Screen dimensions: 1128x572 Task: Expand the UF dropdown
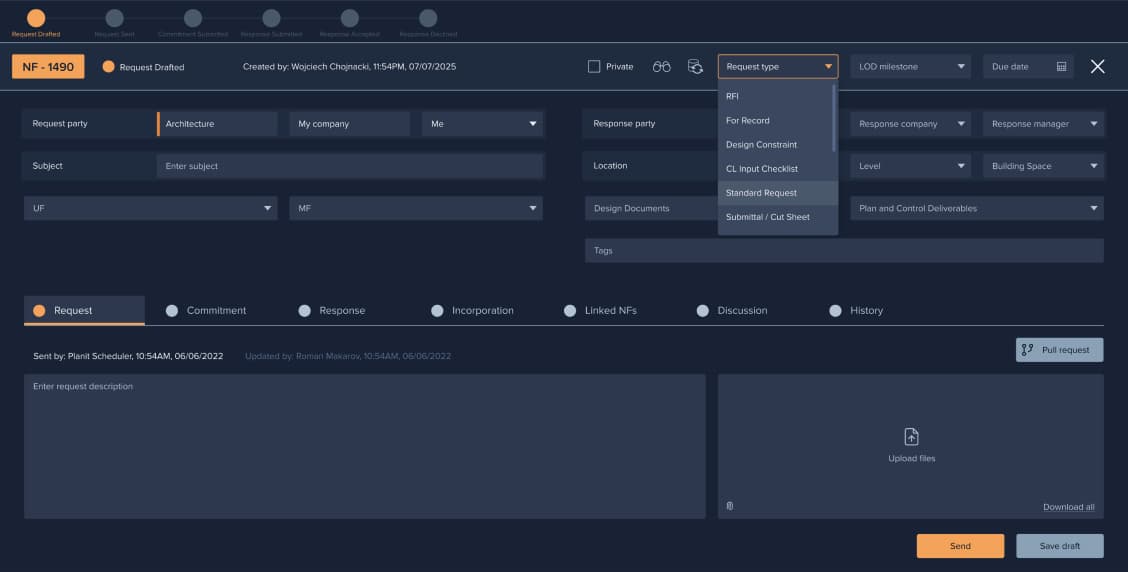click(150, 208)
